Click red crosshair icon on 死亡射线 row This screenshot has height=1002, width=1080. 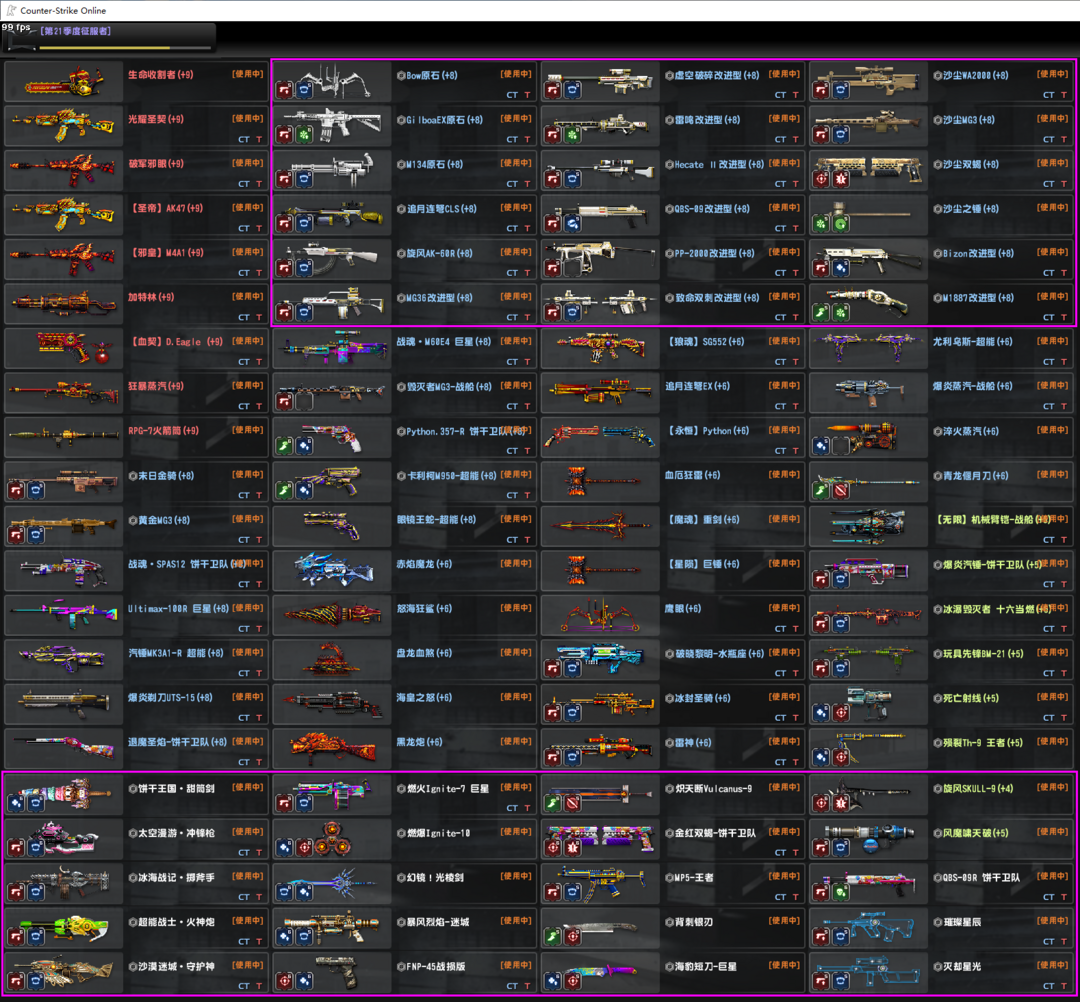click(x=841, y=713)
